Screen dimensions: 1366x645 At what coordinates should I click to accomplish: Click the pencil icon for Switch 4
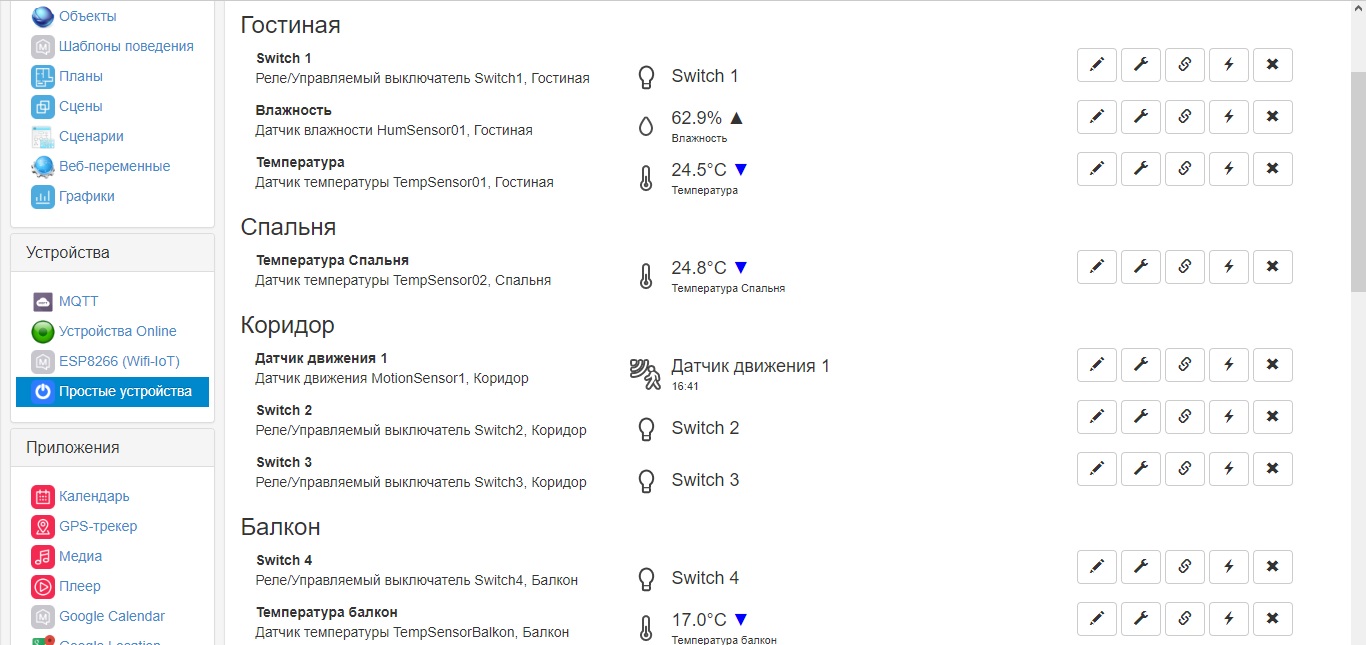1096,567
